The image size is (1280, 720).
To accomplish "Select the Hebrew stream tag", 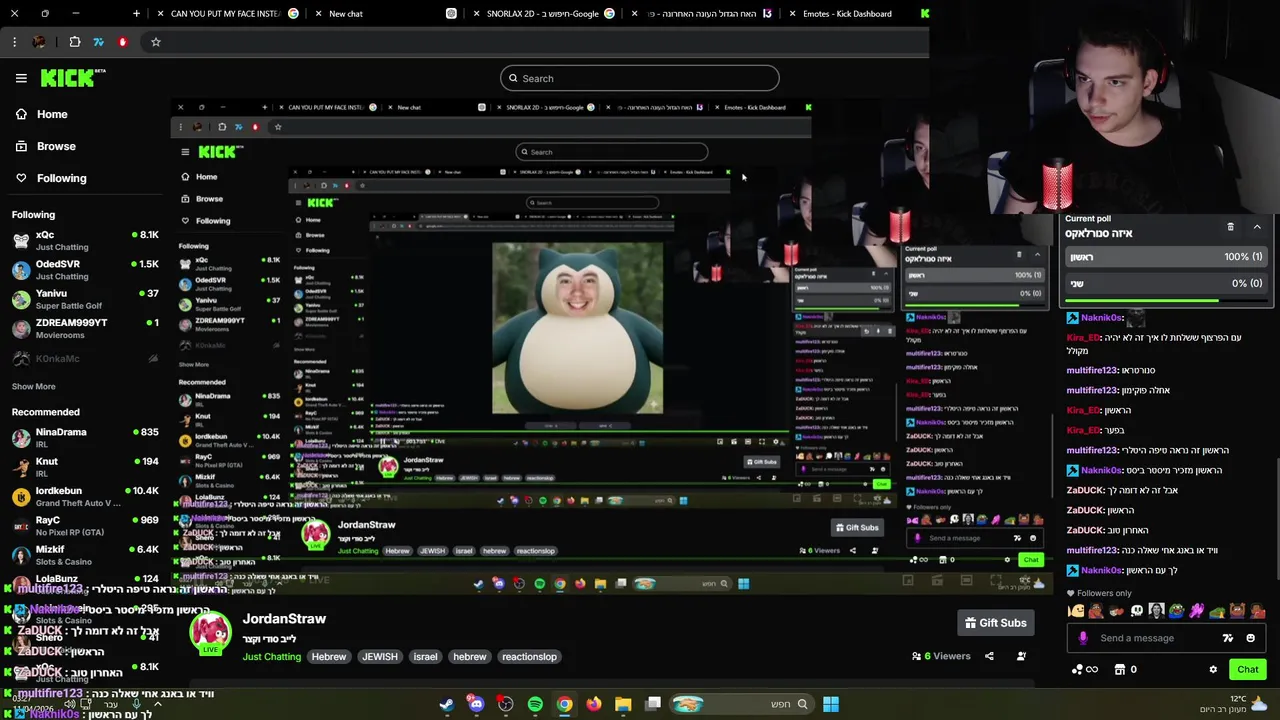I will point(328,657).
